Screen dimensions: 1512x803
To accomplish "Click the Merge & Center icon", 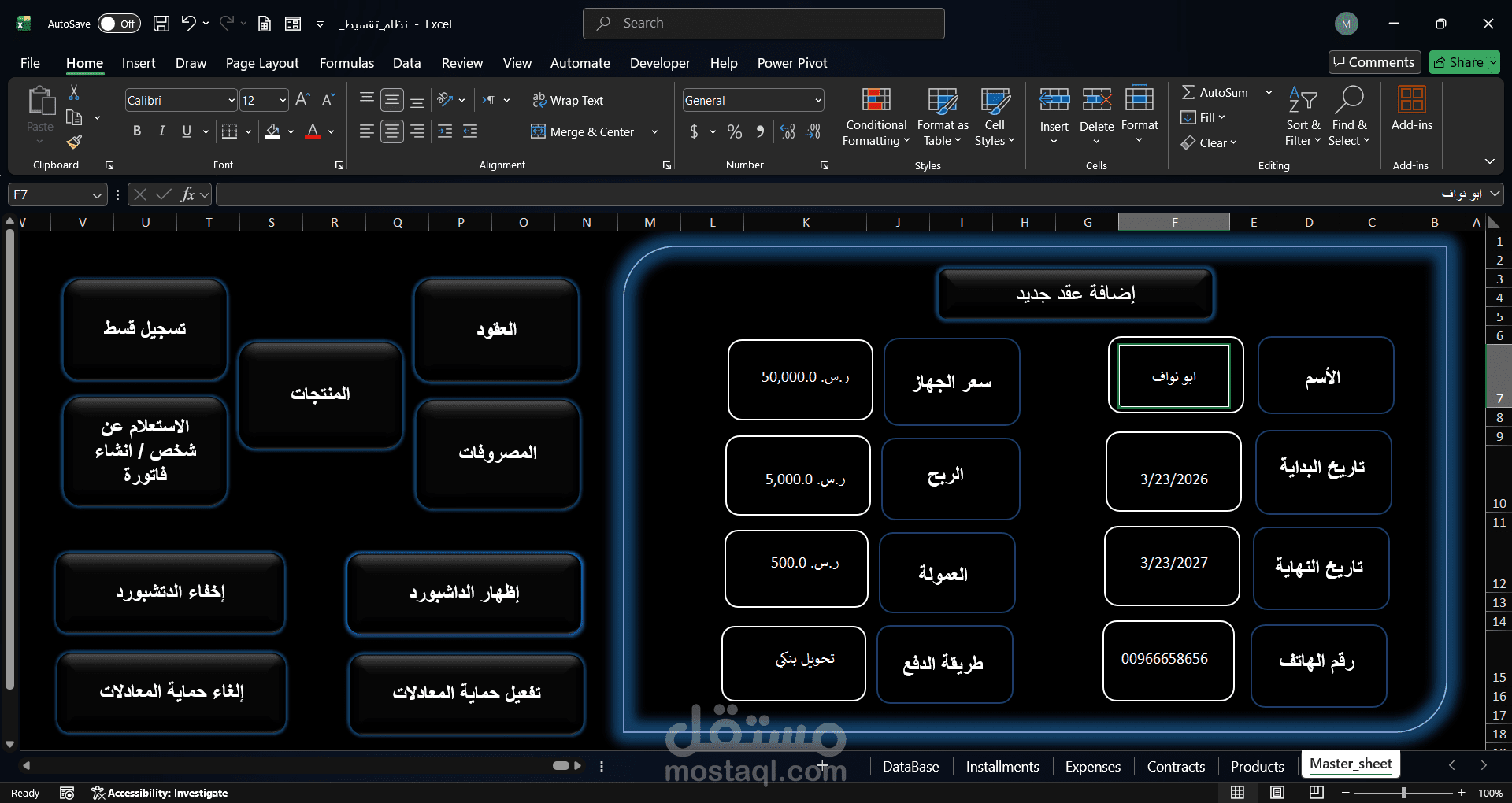I will (583, 131).
